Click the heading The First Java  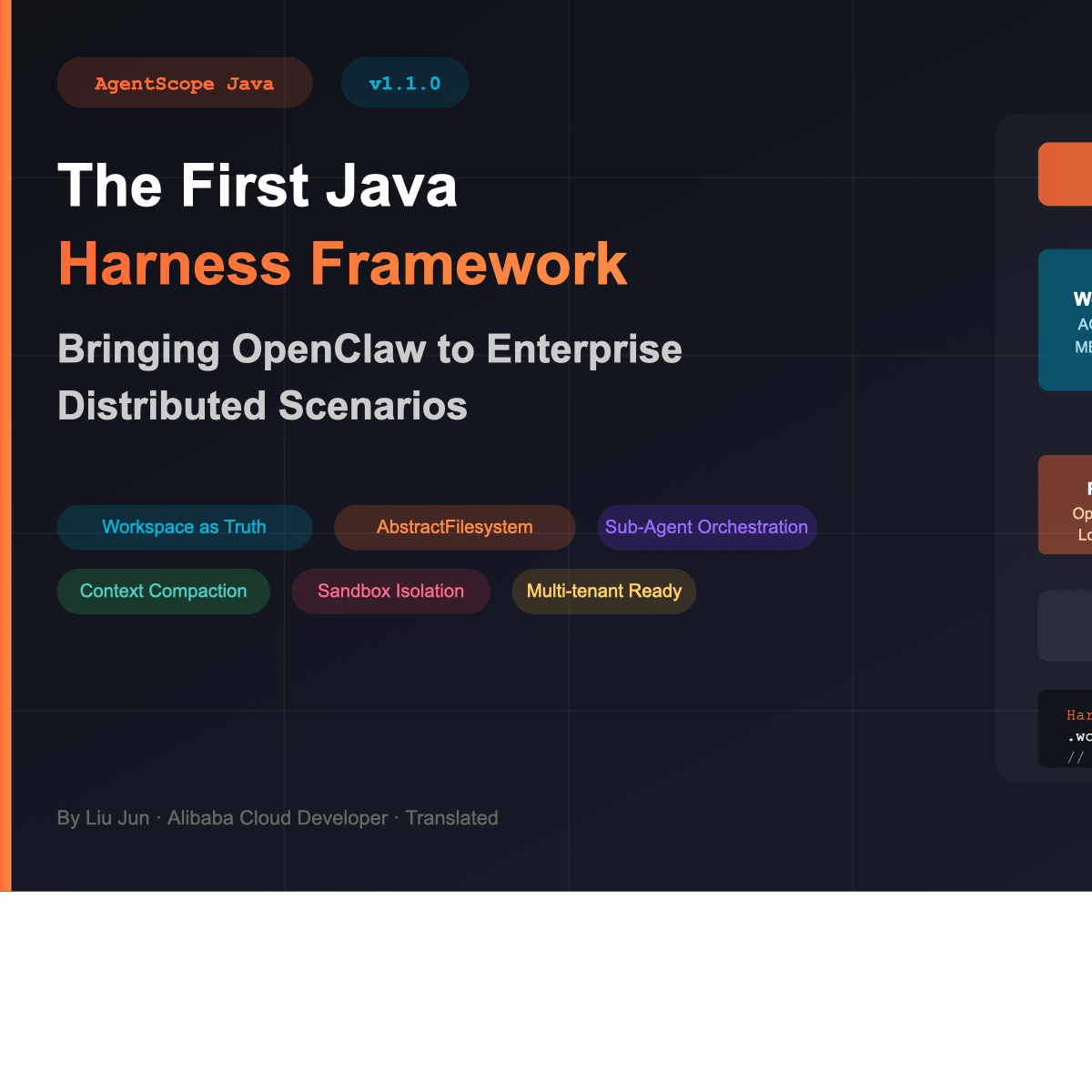[x=258, y=186]
